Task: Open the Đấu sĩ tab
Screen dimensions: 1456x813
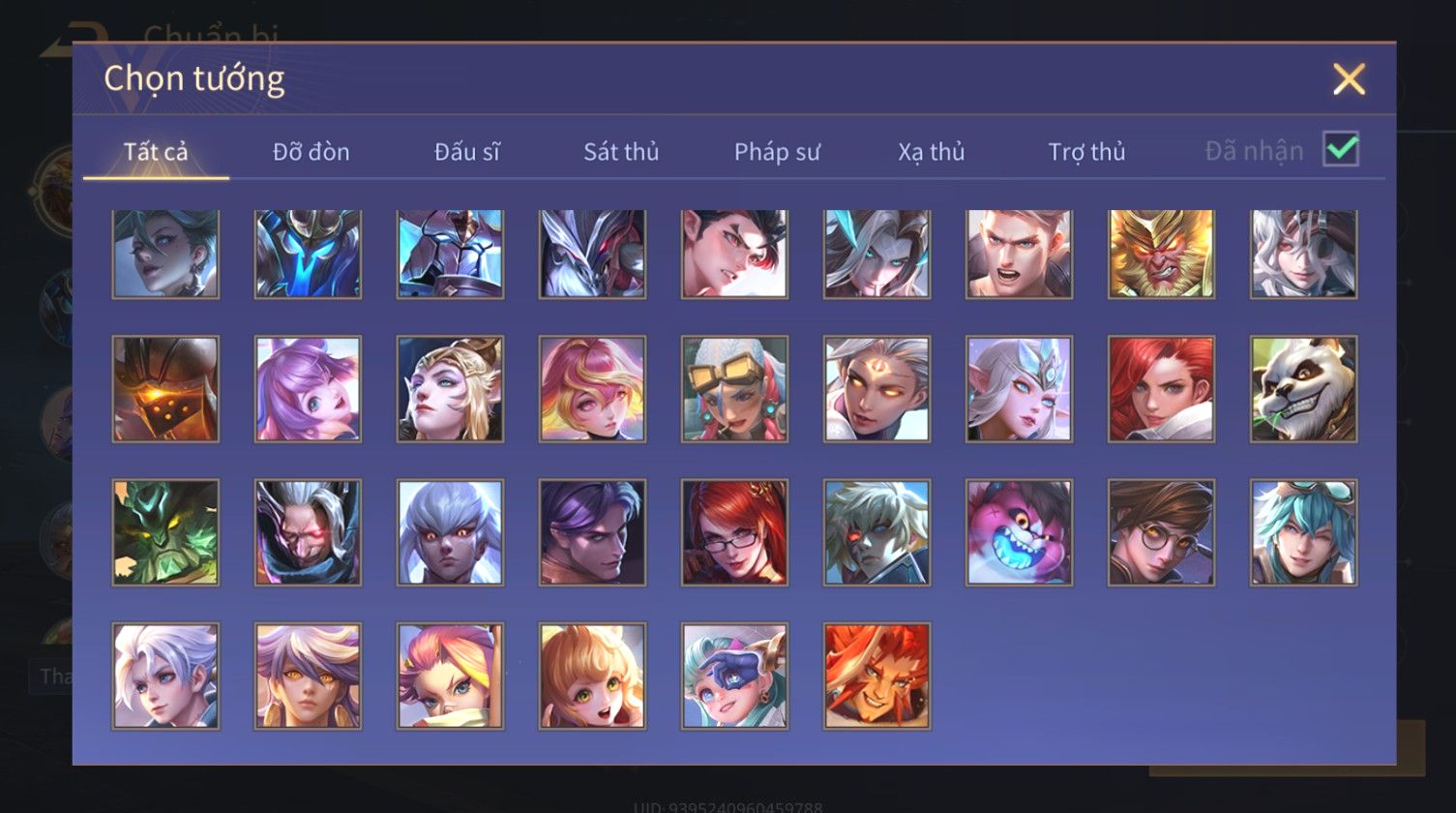Action: point(466,152)
